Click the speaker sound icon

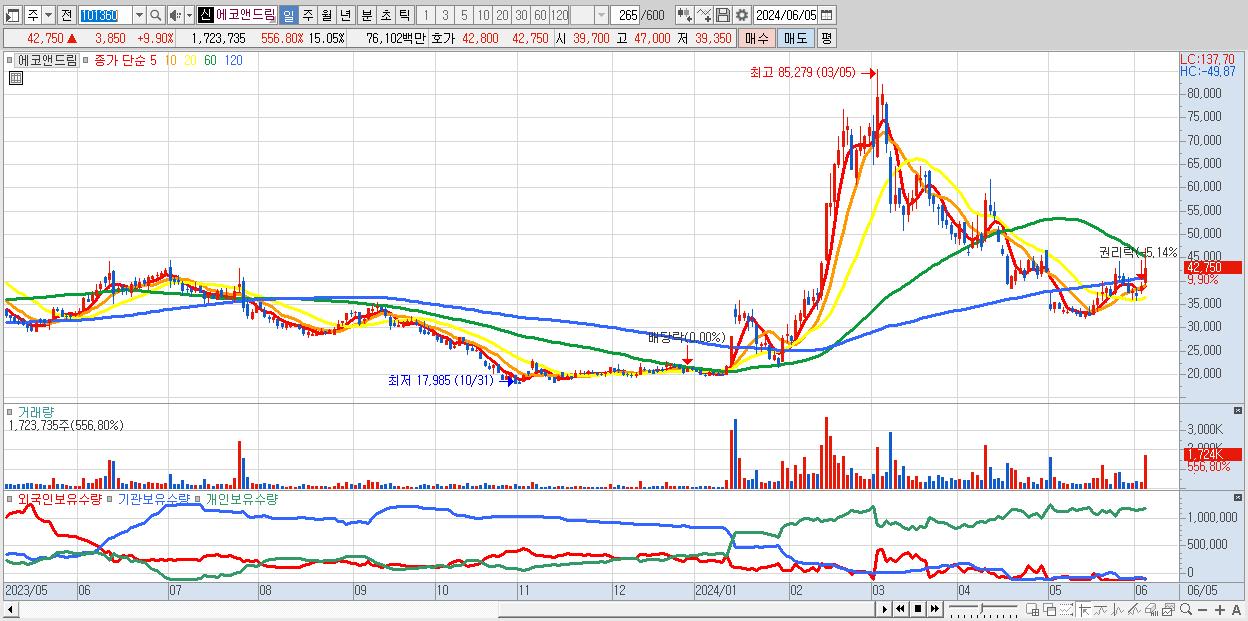point(175,15)
